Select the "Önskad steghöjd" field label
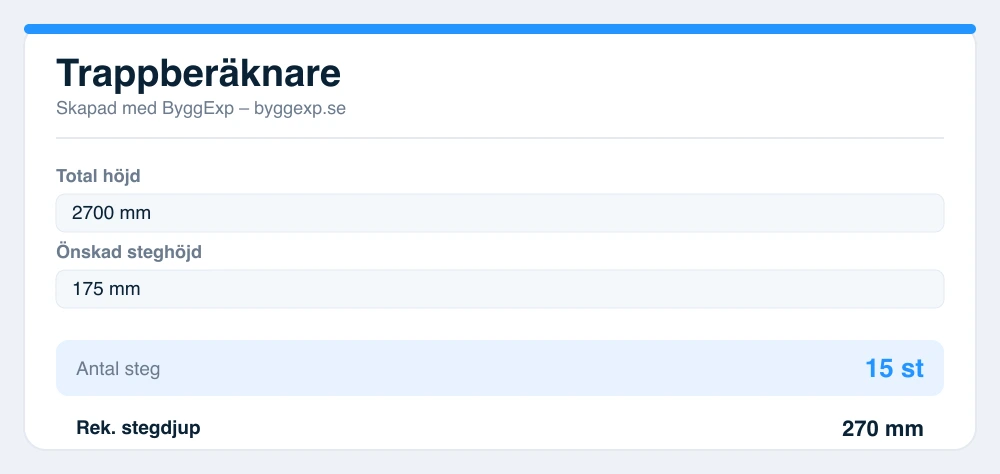This screenshot has height=474, width=1000. [x=129, y=252]
